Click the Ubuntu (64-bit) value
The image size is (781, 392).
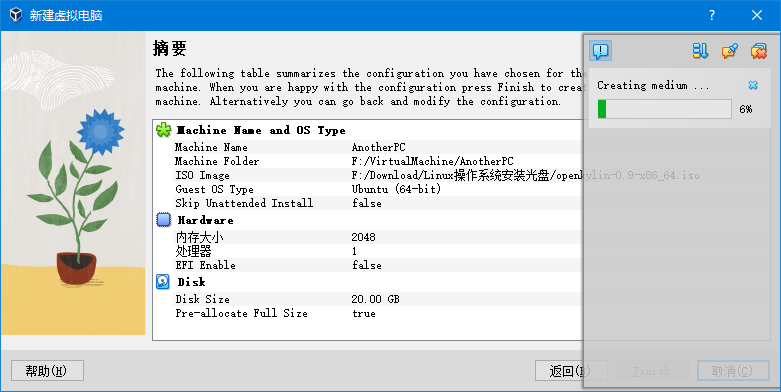[396, 189]
